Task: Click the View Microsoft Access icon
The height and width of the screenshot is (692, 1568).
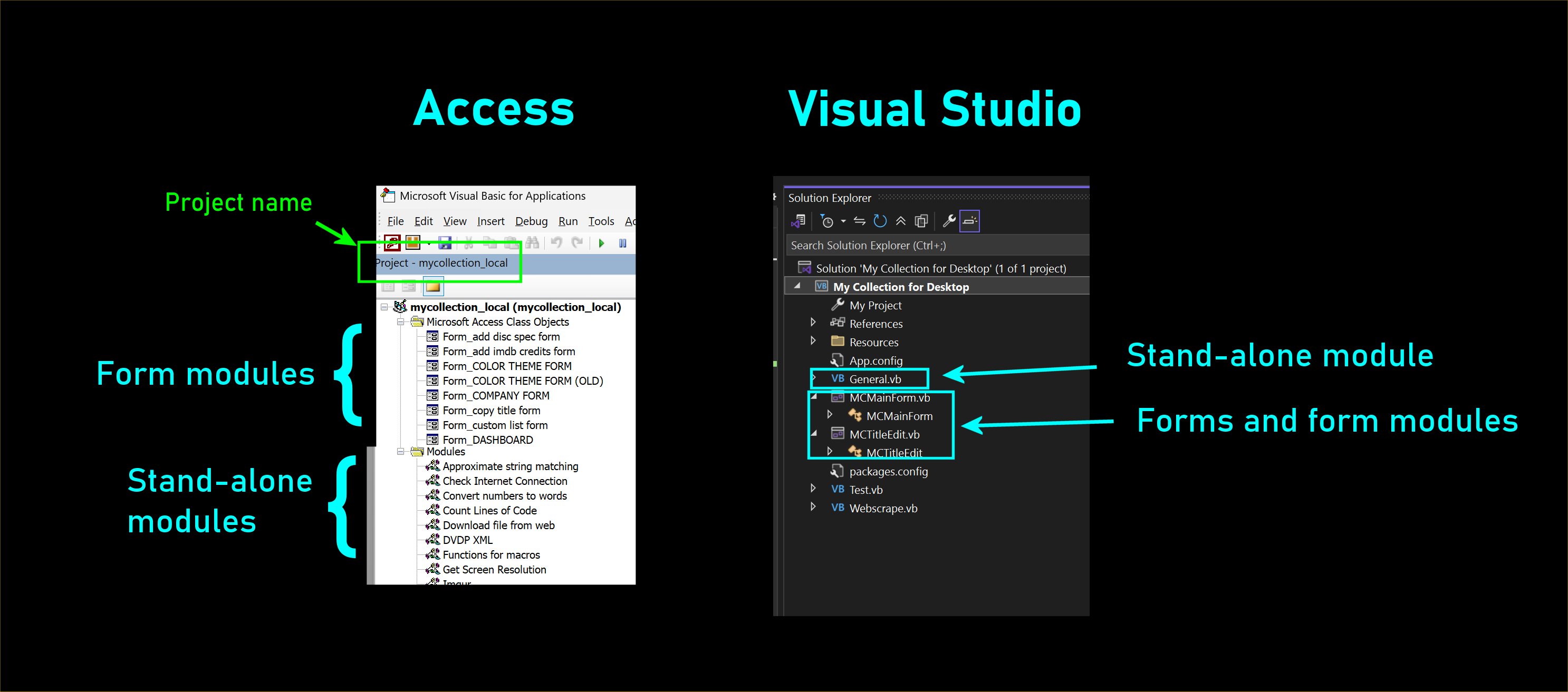Action: pyautogui.click(x=392, y=243)
